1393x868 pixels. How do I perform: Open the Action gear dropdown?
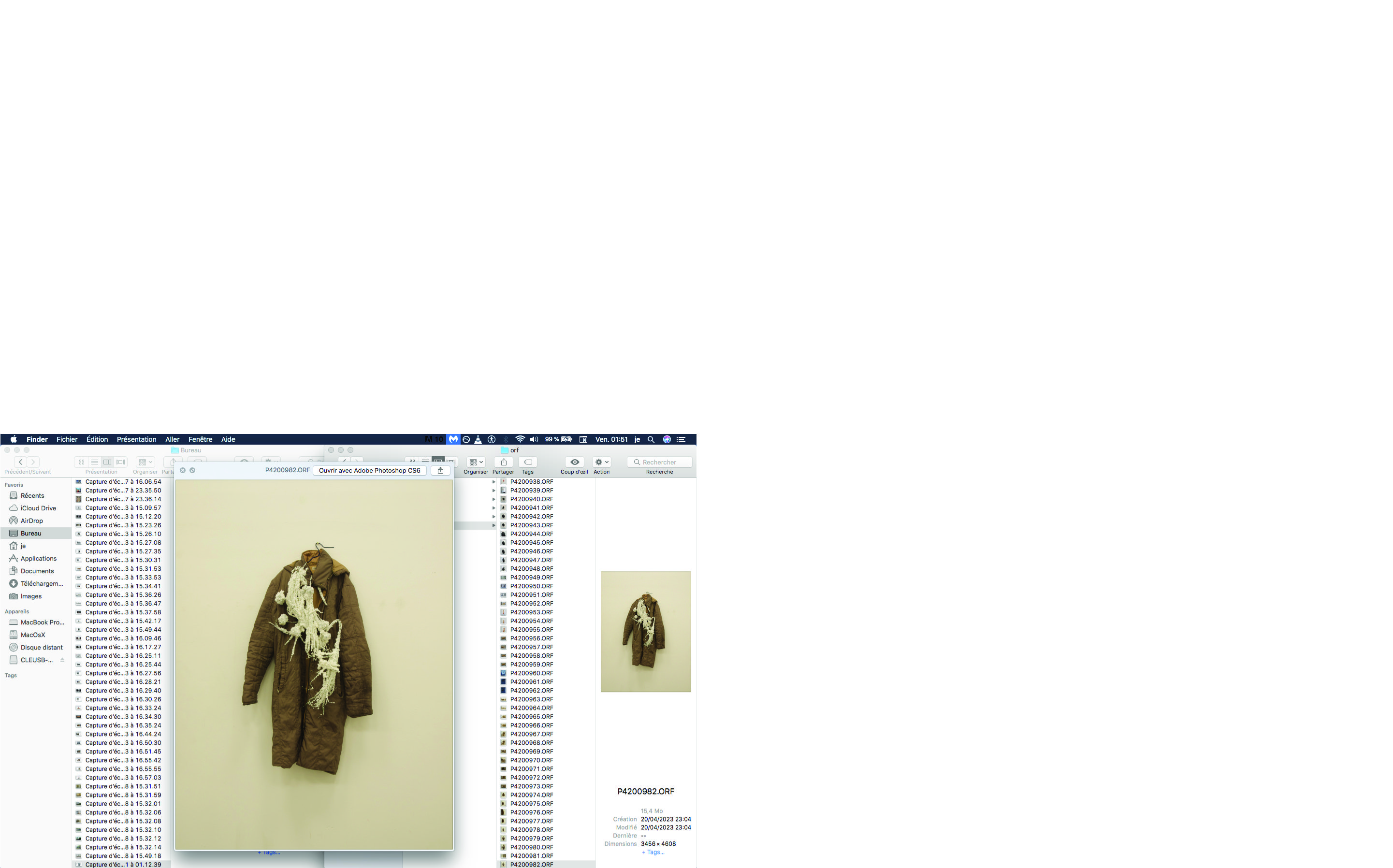tap(601, 462)
